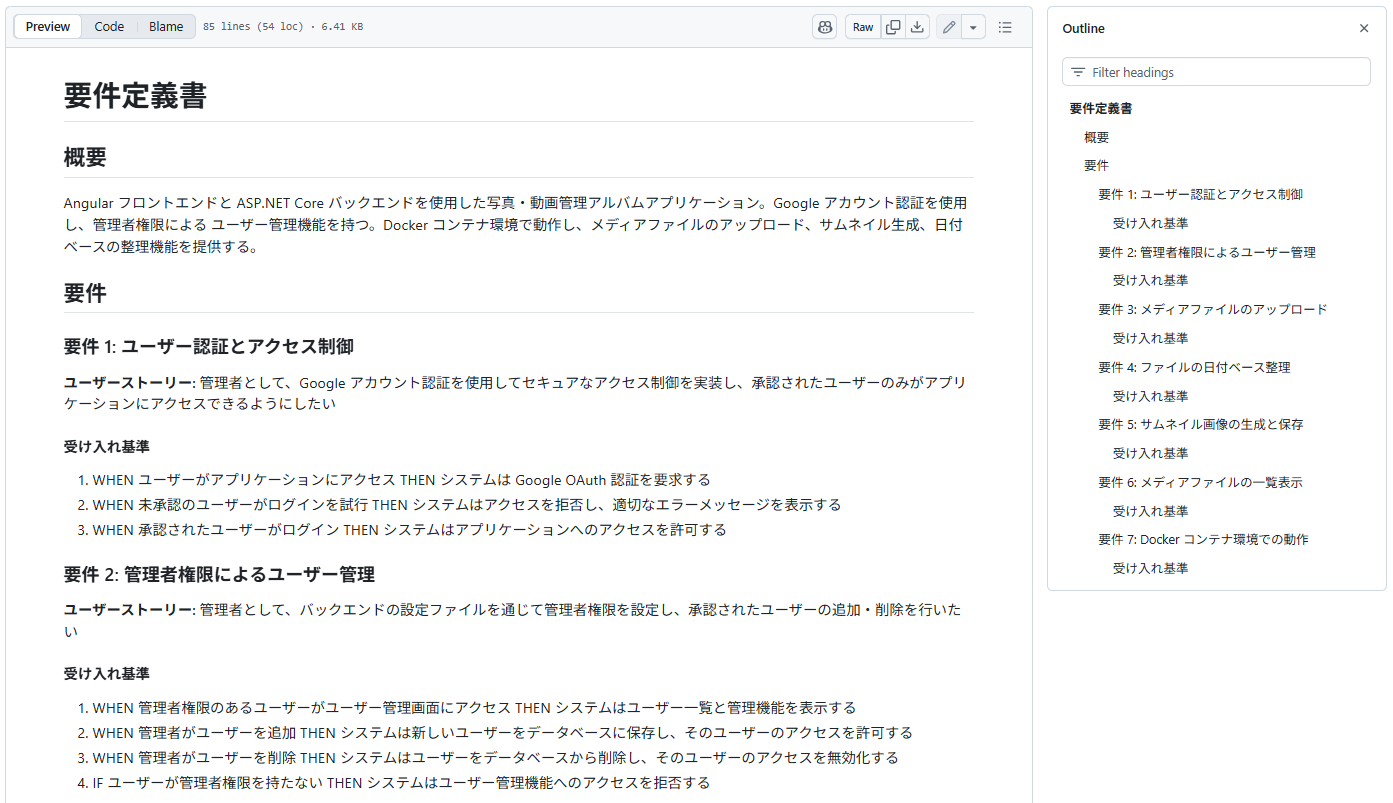Screen dimensions: 1393x803
Task: Open the Copilot icon in file toolbar
Action: 824,27
